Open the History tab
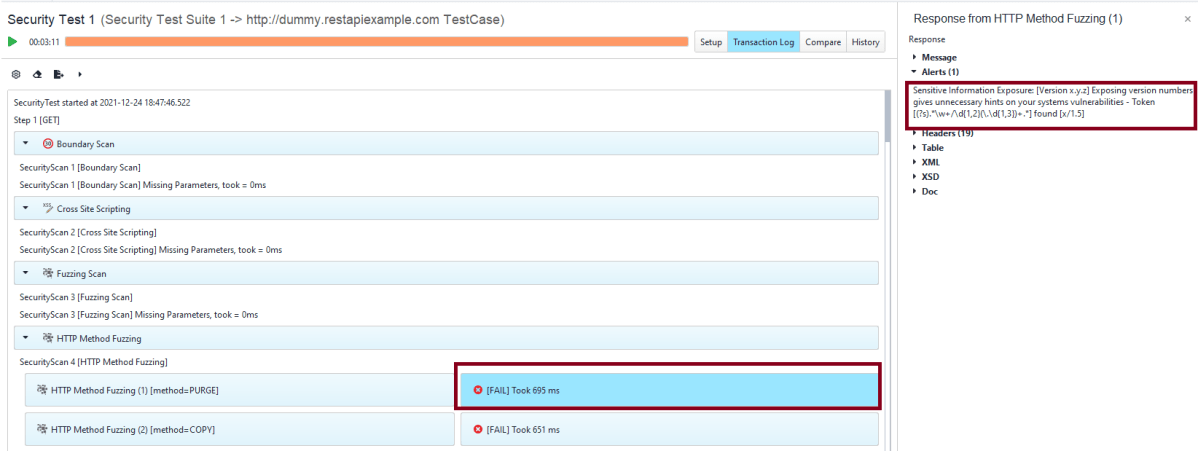This screenshot has height=451, width=1198. point(866,42)
